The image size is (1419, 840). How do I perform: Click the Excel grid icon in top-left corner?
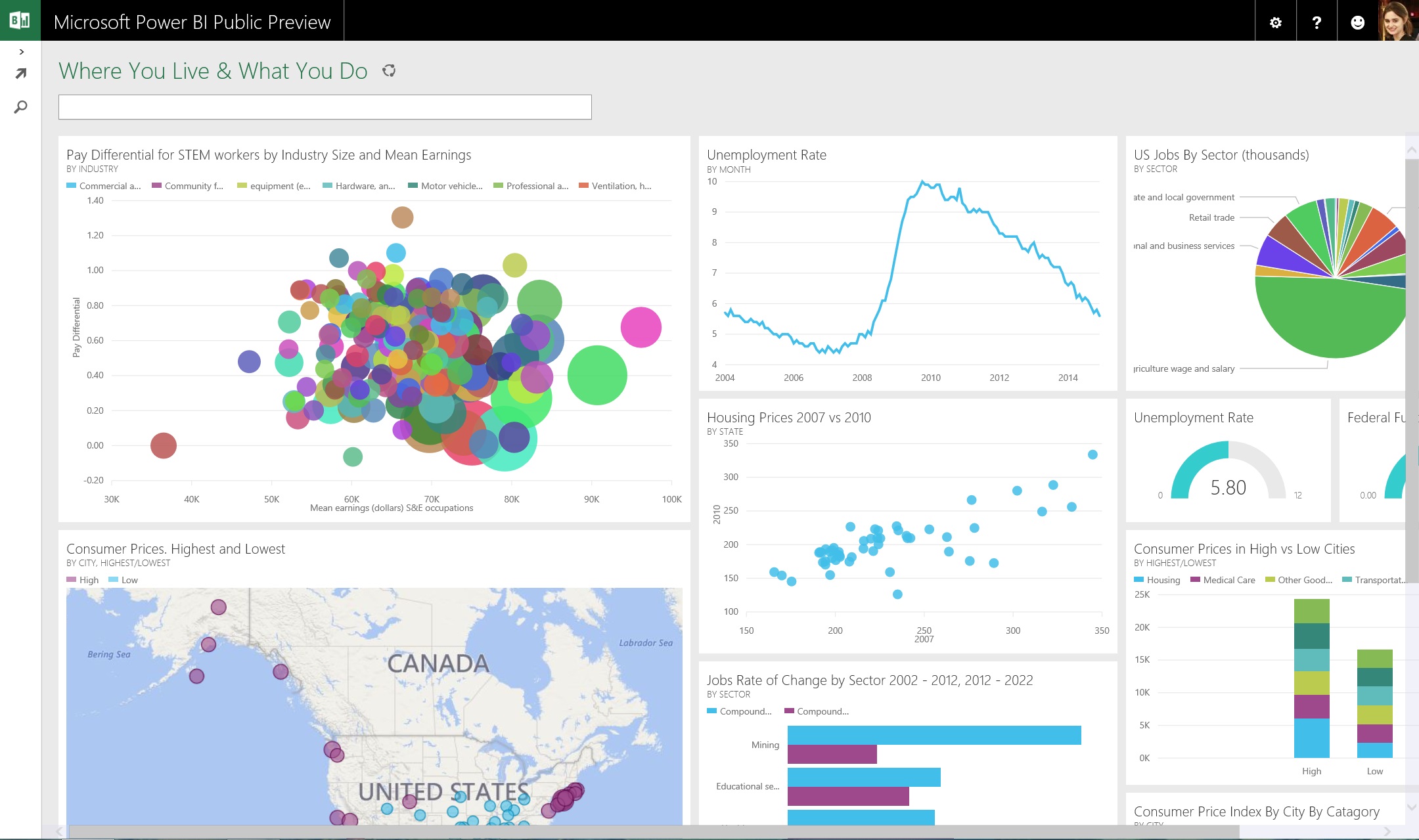coord(20,20)
